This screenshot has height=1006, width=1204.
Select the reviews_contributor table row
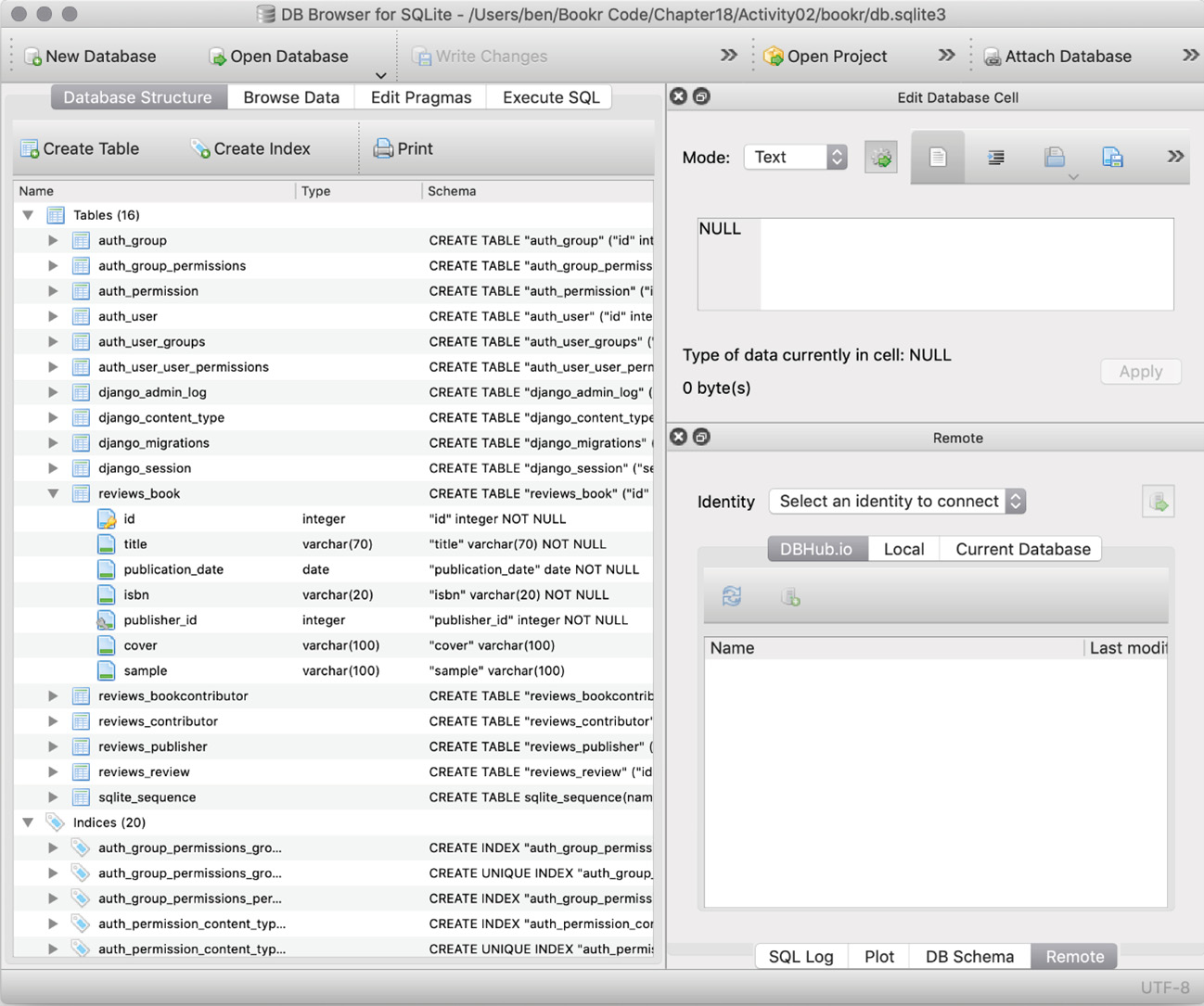tap(334, 721)
